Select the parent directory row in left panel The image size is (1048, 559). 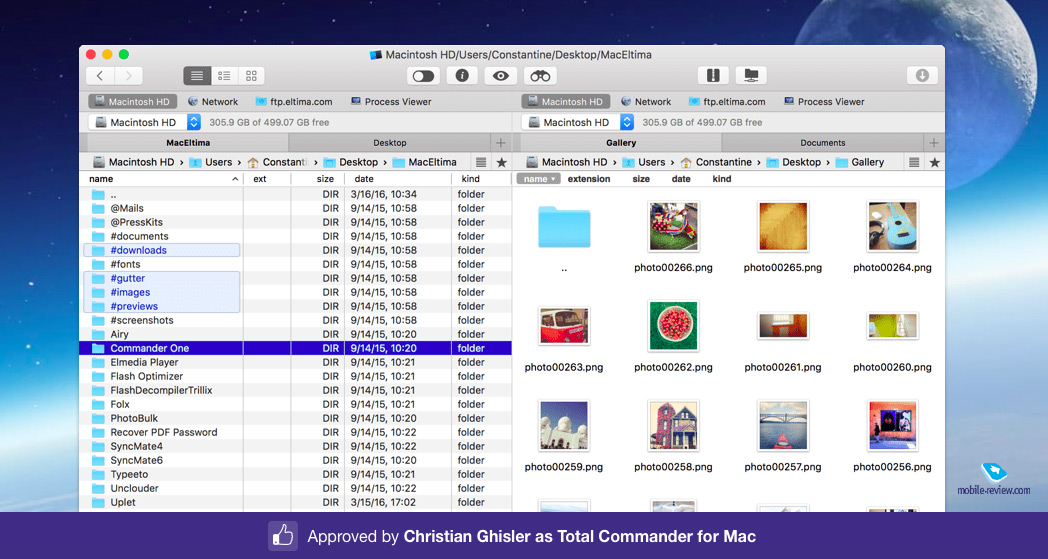[x=295, y=194]
